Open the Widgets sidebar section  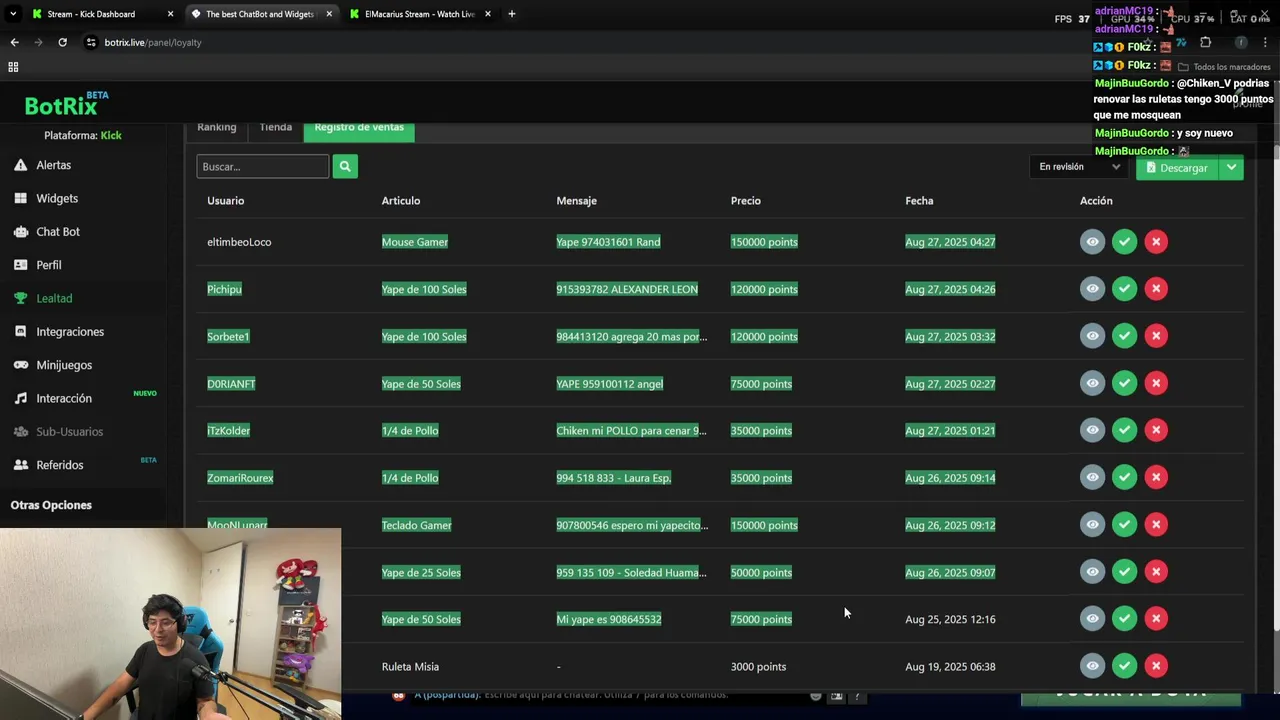pyautogui.click(x=45, y=198)
